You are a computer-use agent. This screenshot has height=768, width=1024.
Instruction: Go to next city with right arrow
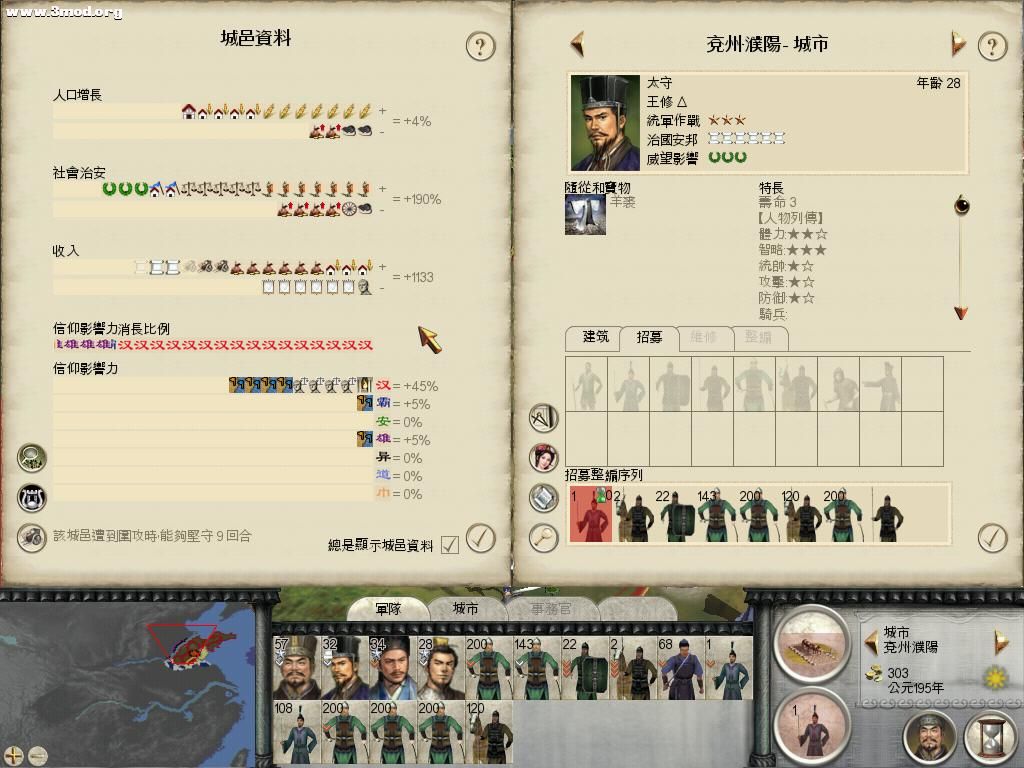[x=957, y=44]
